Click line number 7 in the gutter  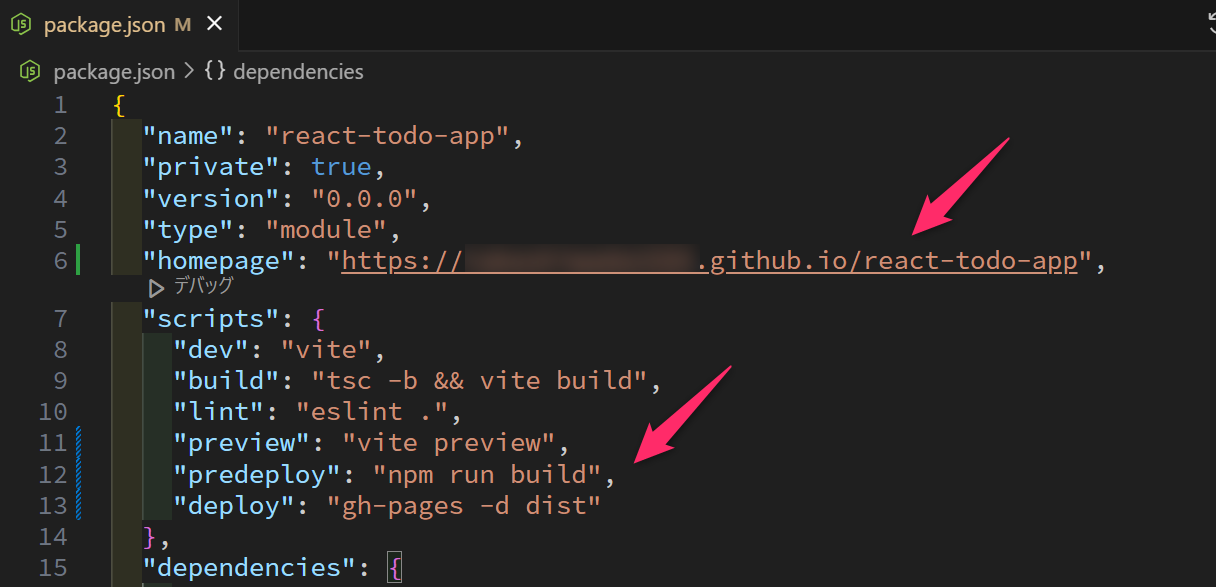tap(59, 319)
